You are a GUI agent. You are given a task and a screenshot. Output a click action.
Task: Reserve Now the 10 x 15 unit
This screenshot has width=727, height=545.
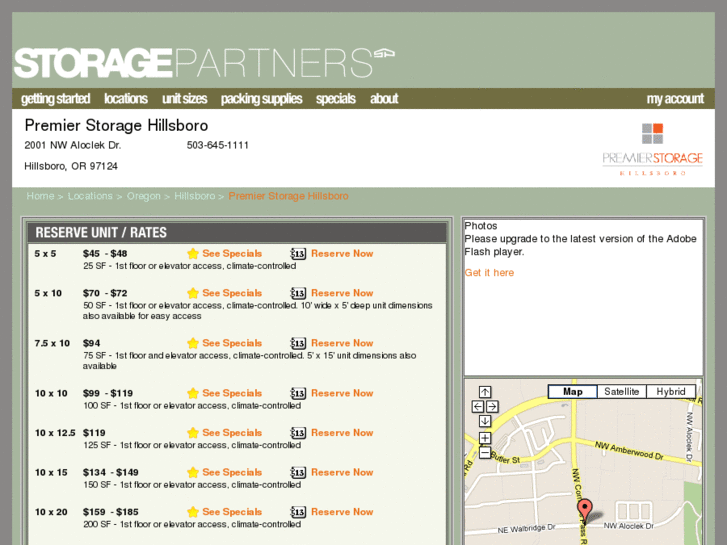click(342, 473)
